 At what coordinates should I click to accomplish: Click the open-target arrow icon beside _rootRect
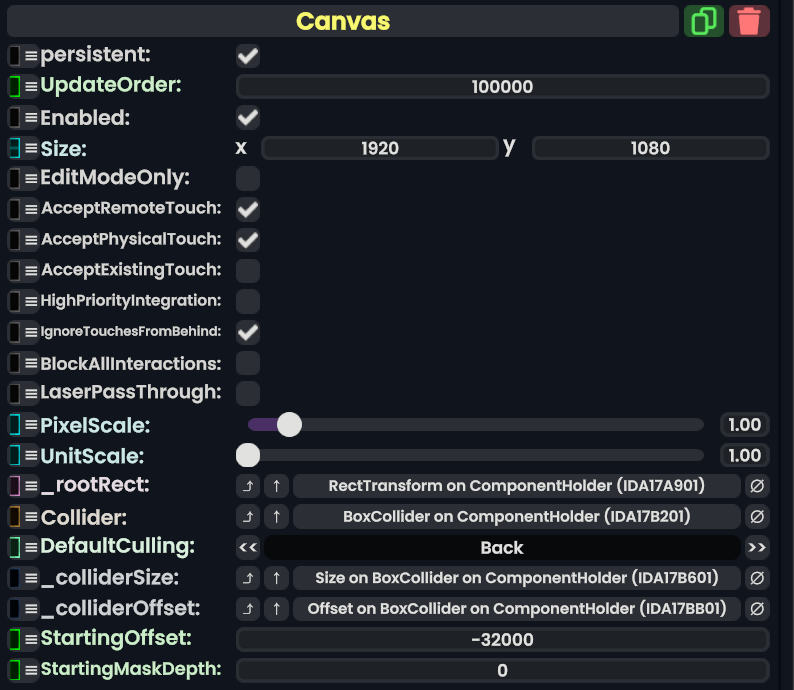248,487
